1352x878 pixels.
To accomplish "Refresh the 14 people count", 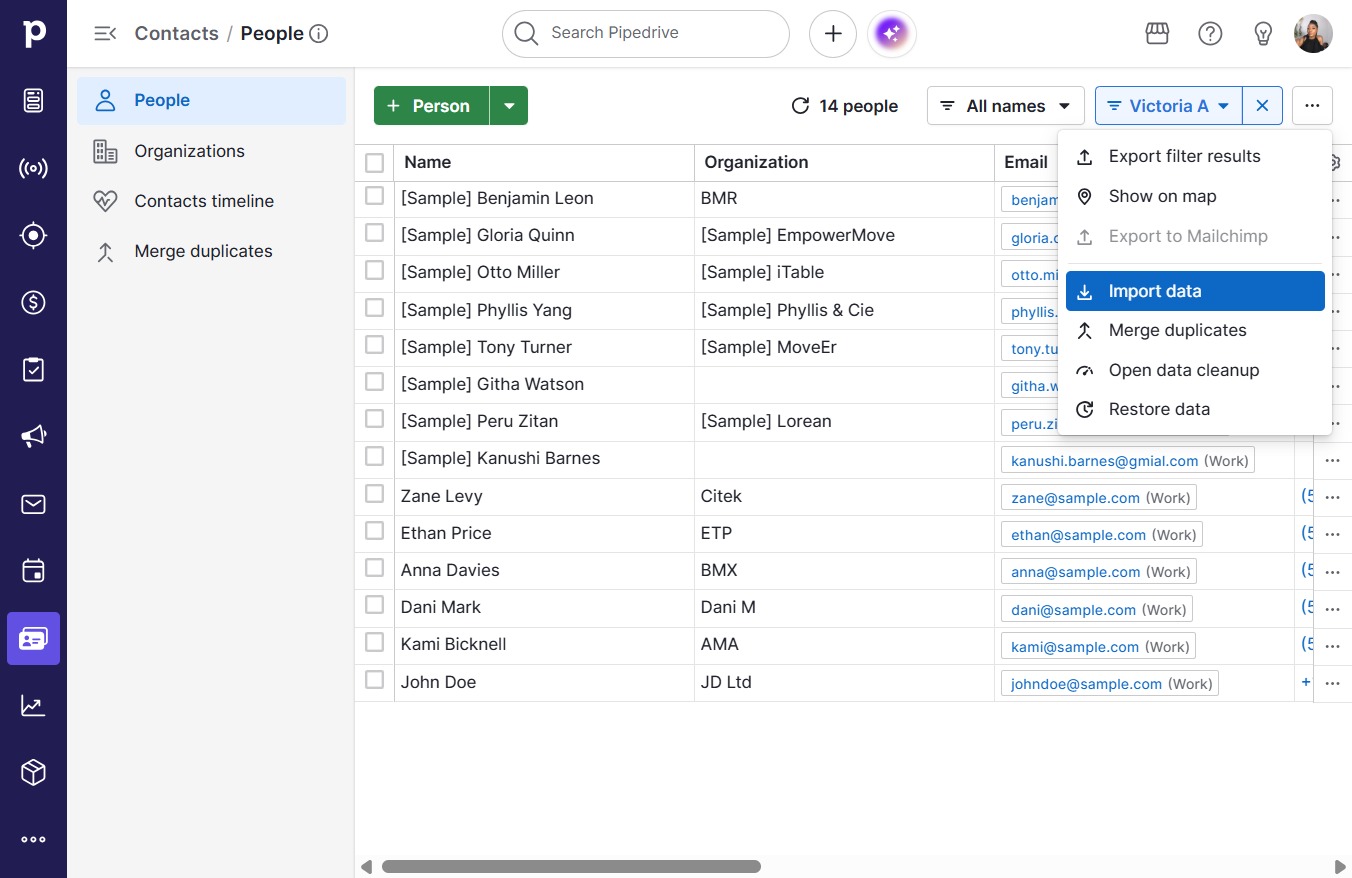I will pyautogui.click(x=800, y=106).
